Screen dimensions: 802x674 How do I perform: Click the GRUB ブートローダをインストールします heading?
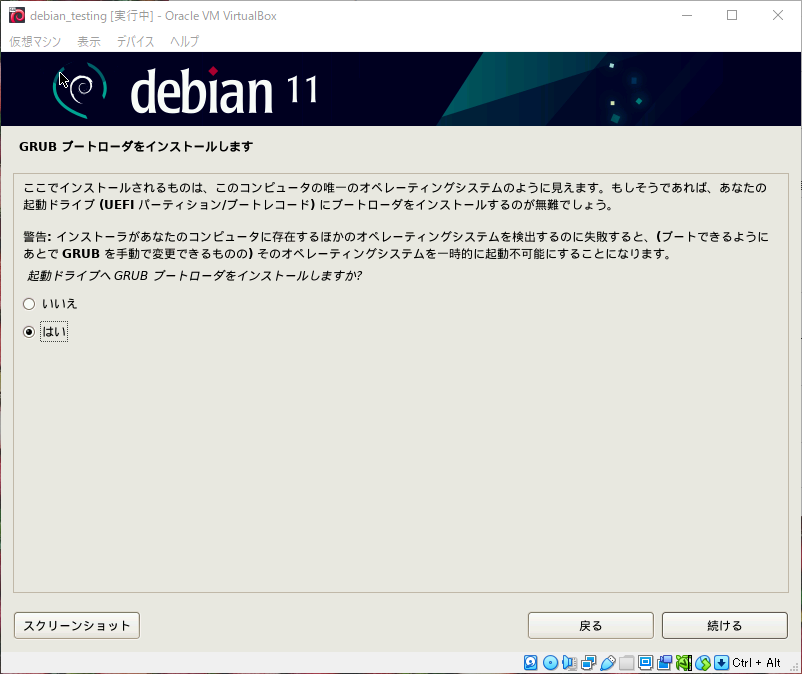pyautogui.click(x=136, y=147)
